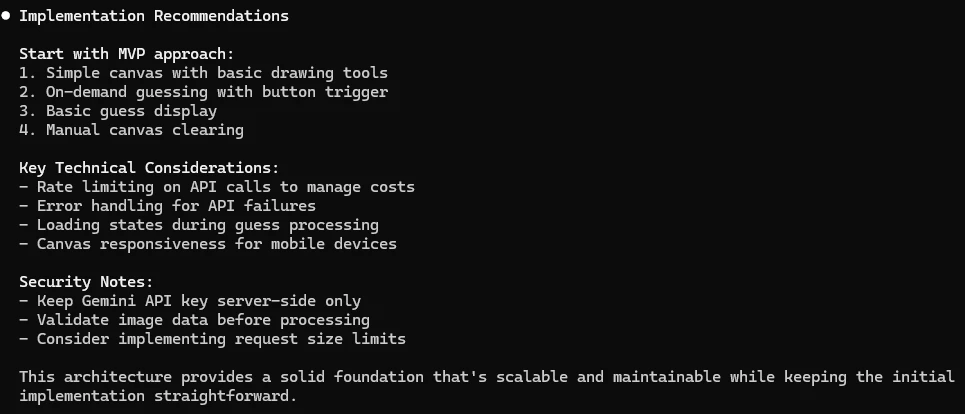Click the "Simple canvas with basic drawing tools" line
The image size is (965, 414).
[203, 73]
